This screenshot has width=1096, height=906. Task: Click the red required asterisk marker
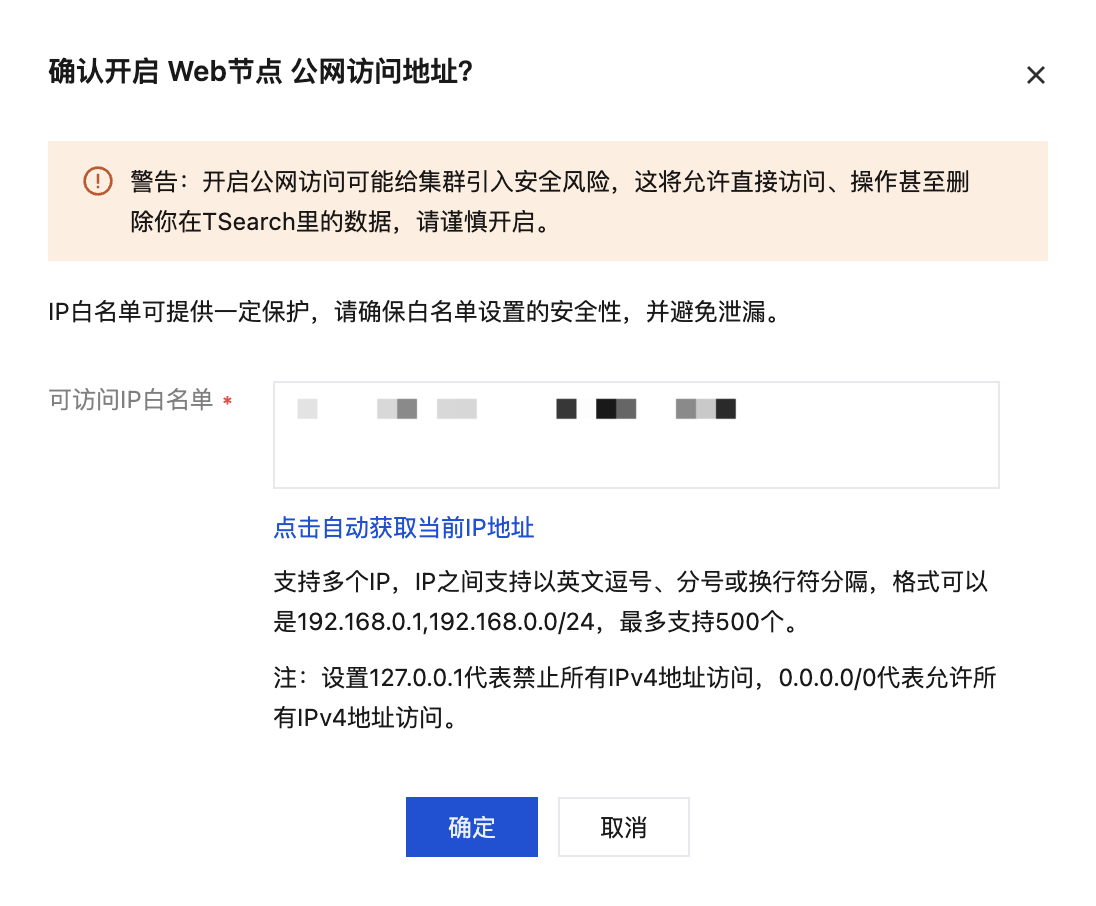coord(227,401)
